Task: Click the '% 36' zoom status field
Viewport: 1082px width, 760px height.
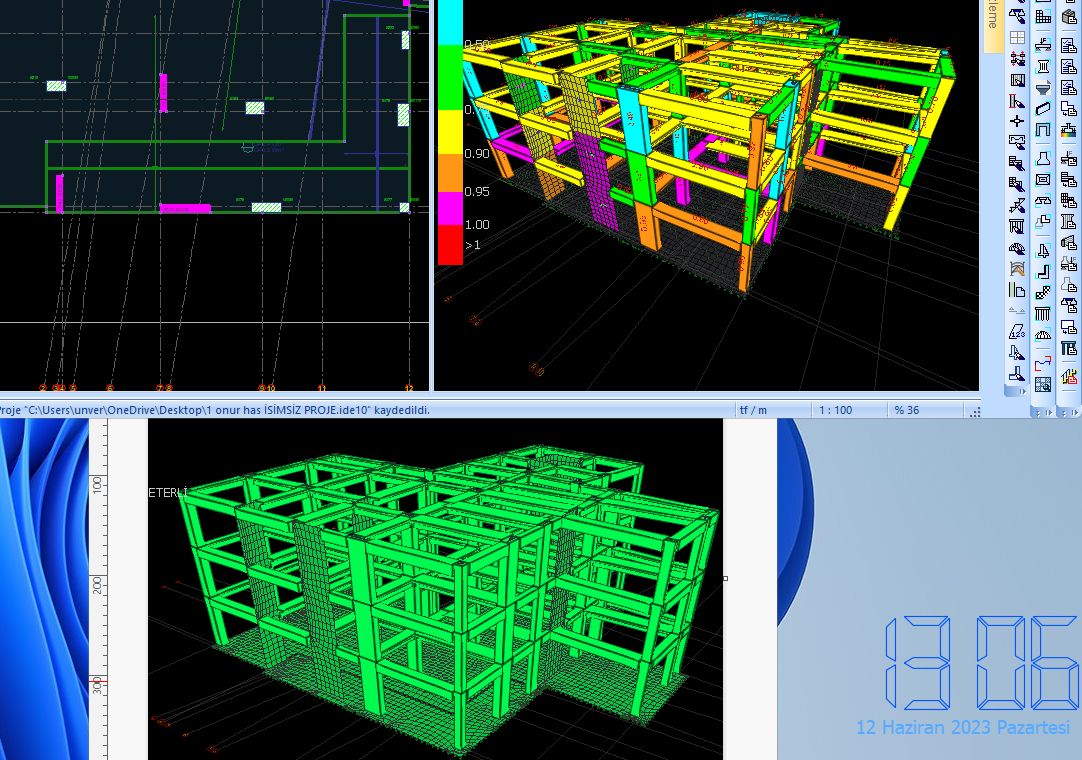Action: tap(907, 410)
